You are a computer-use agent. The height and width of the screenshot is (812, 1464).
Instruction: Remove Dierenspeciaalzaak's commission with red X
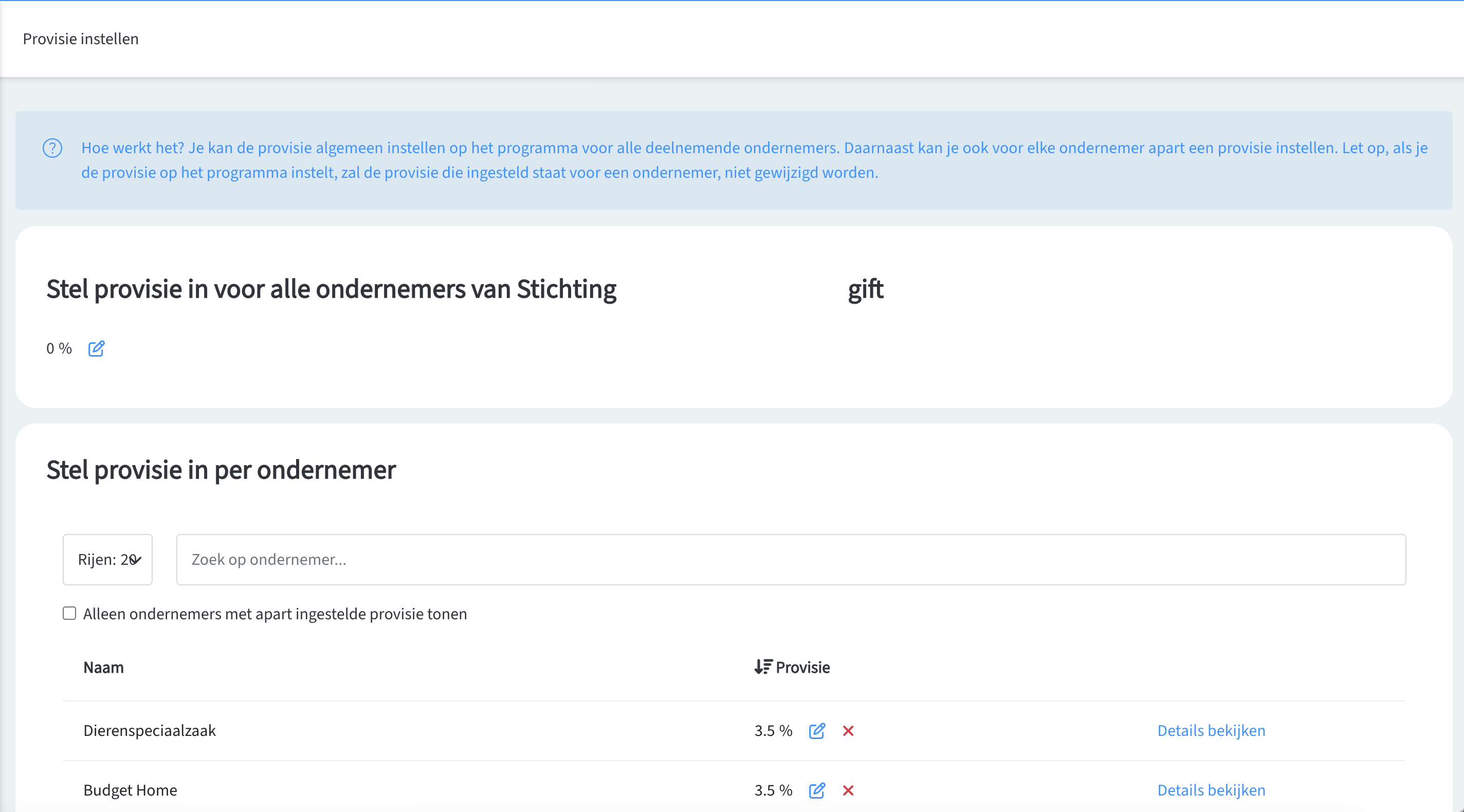(848, 731)
